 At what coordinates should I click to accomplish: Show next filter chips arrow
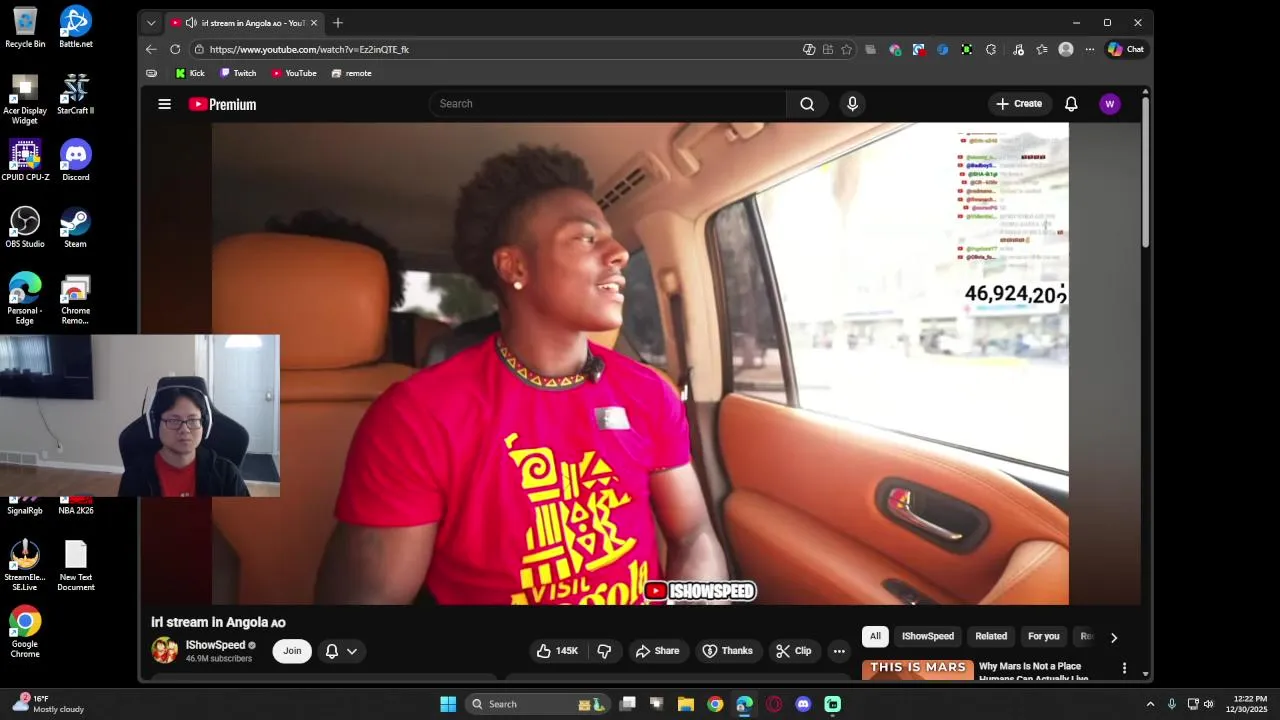click(1114, 637)
